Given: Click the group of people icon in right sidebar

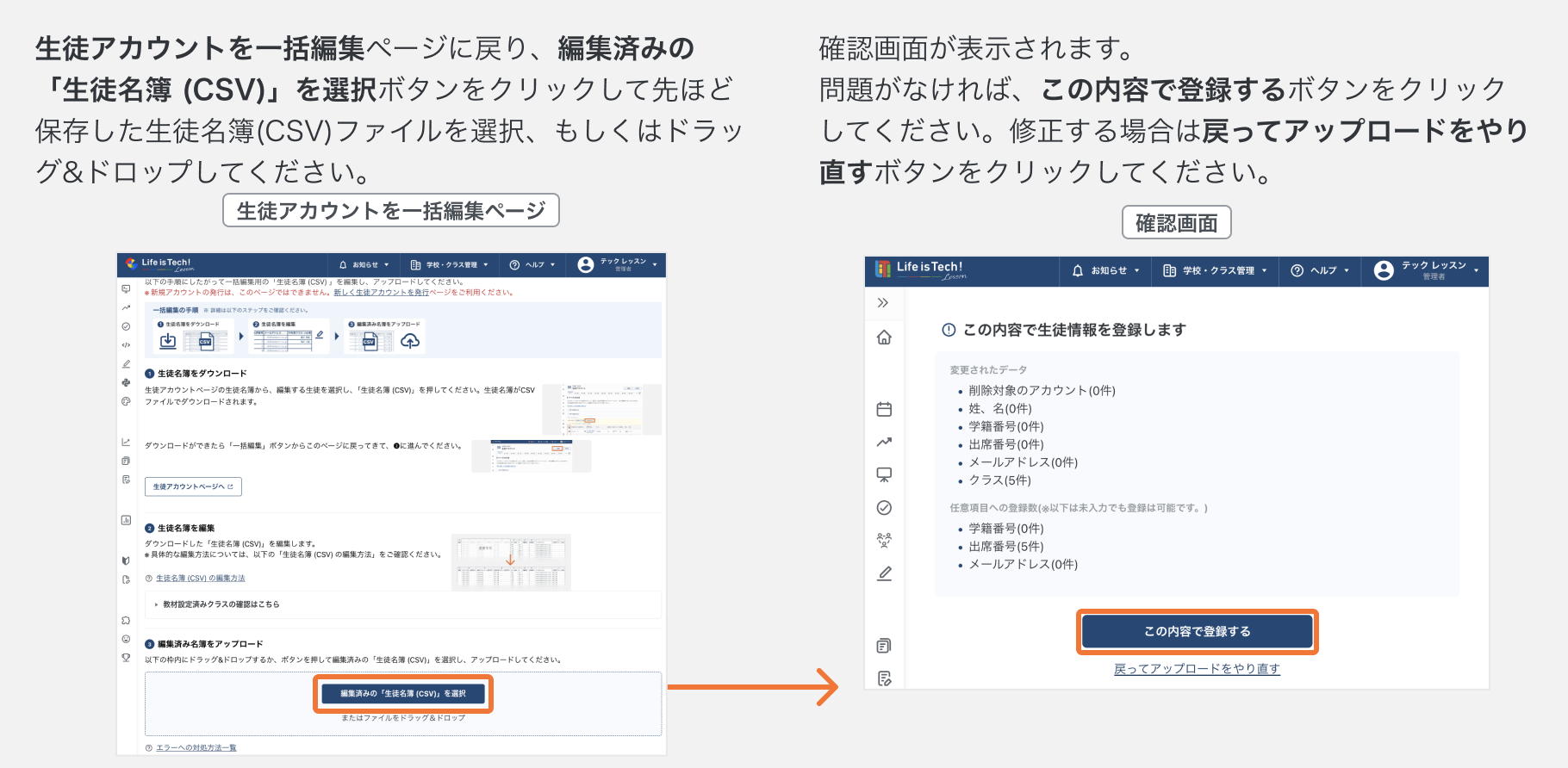Looking at the screenshot, I should click(x=884, y=541).
